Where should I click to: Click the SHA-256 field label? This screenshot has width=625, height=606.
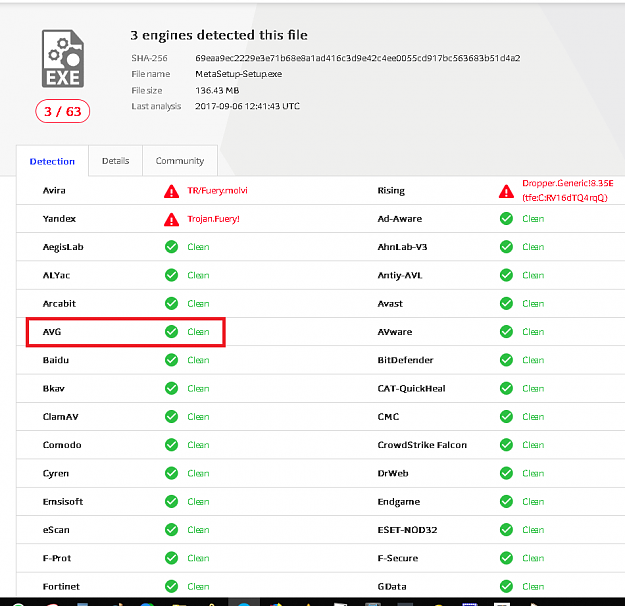pyautogui.click(x=149, y=58)
